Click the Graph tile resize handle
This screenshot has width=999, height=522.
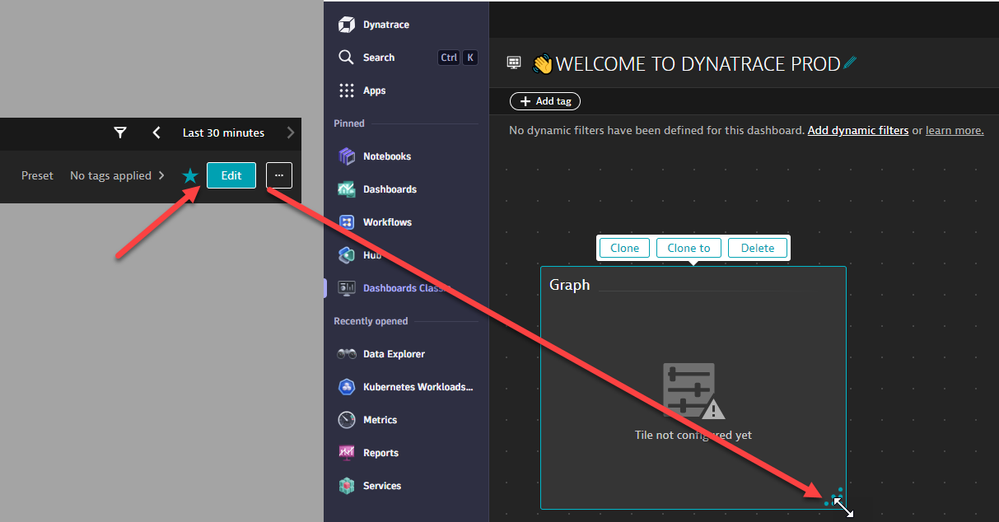[x=835, y=498]
